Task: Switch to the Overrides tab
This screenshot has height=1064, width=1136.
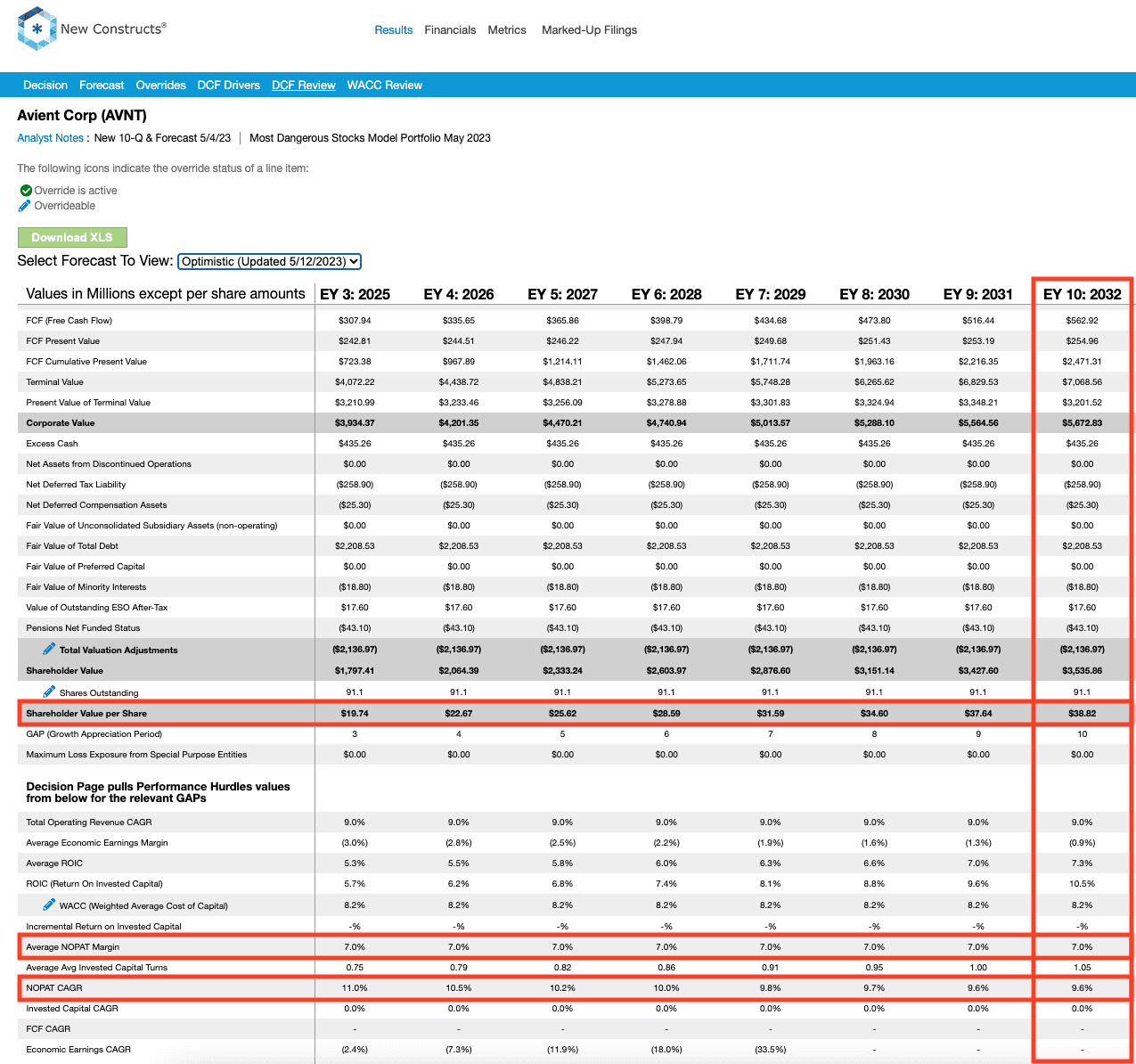Action: pos(160,86)
